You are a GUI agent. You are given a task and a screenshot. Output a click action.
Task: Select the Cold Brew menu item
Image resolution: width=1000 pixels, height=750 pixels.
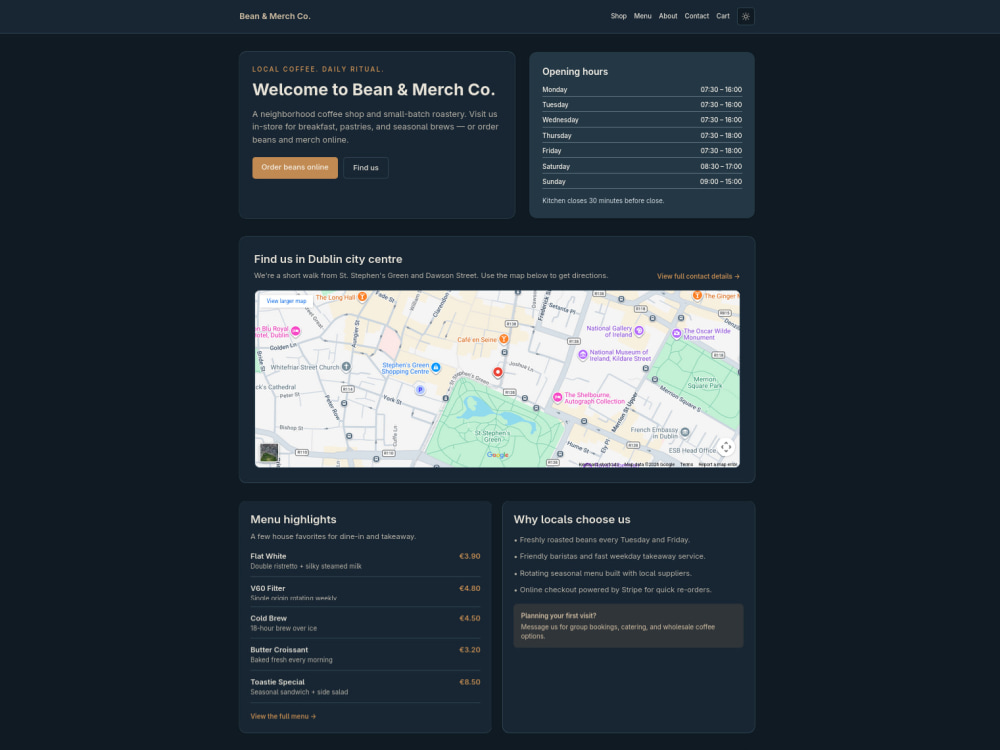[x=365, y=623]
